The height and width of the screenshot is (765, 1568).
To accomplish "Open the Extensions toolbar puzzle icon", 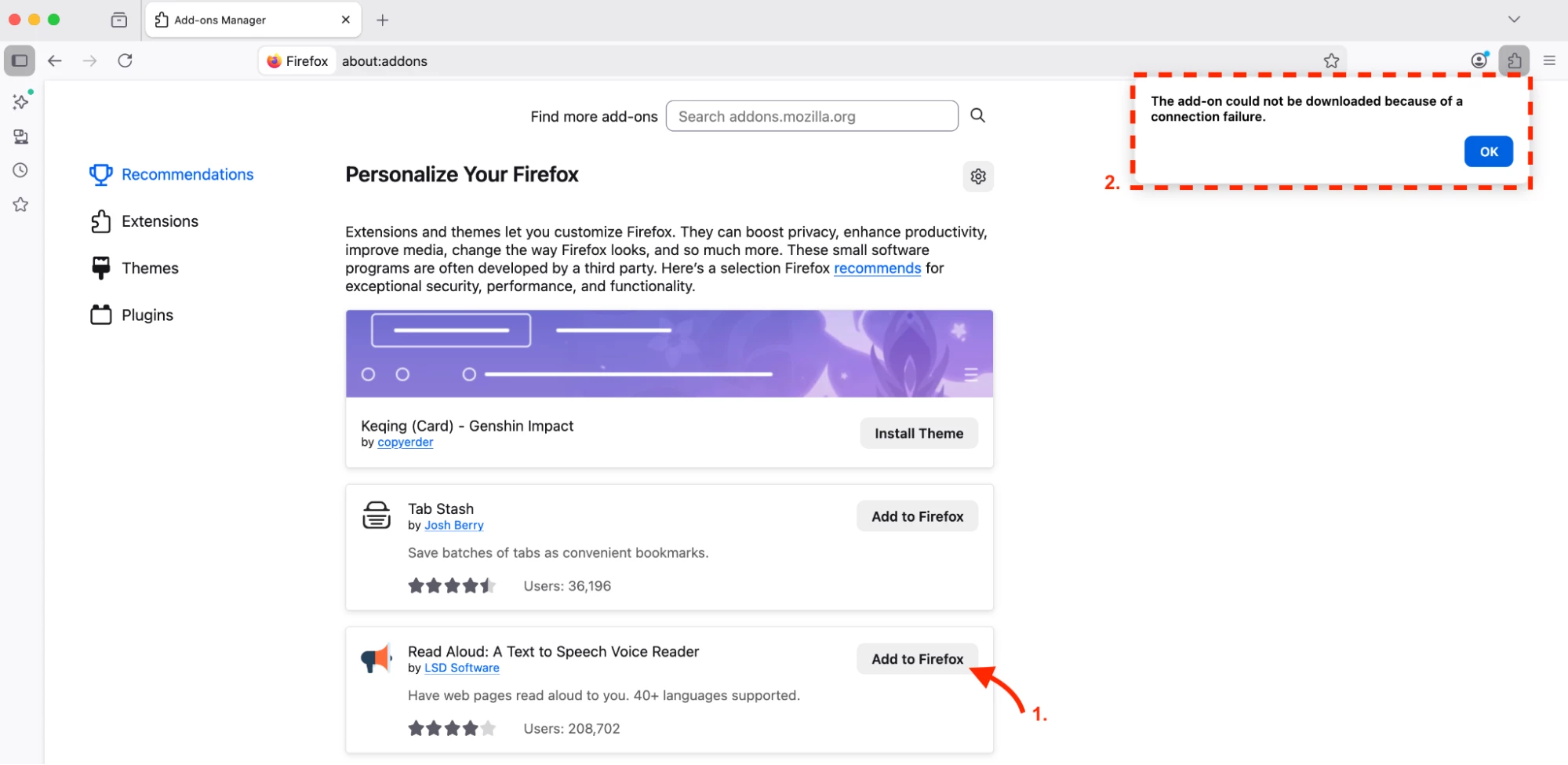I will pos(1515,60).
